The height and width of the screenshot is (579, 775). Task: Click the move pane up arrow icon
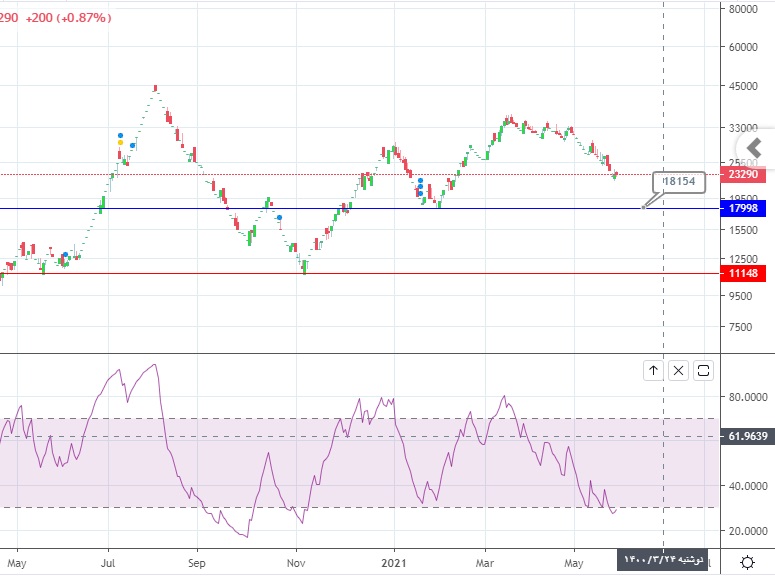point(653,370)
